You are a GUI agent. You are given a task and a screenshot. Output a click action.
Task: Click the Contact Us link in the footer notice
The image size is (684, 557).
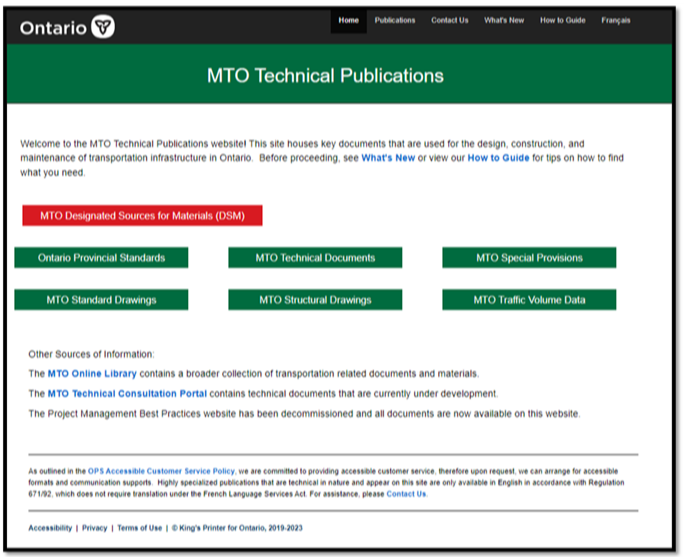pyautogui.click(x=406, y=494)
